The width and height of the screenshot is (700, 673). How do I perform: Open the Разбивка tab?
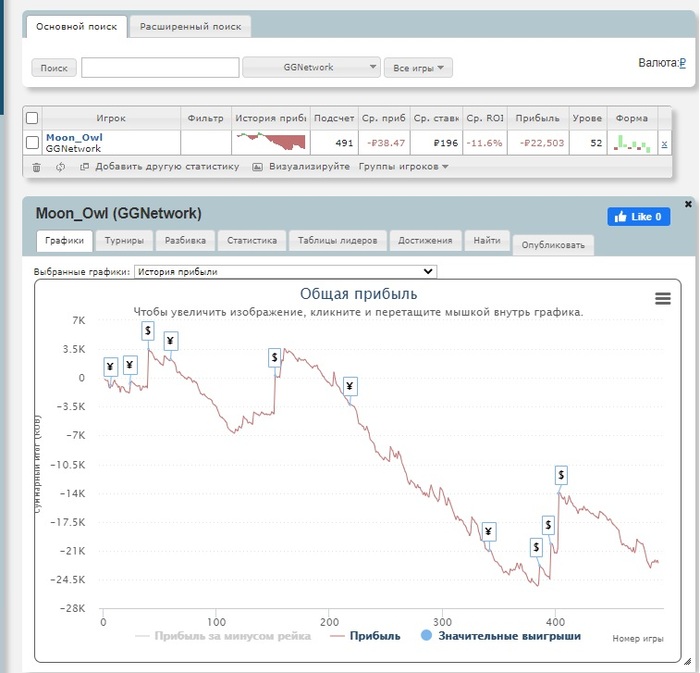(185, 241)
